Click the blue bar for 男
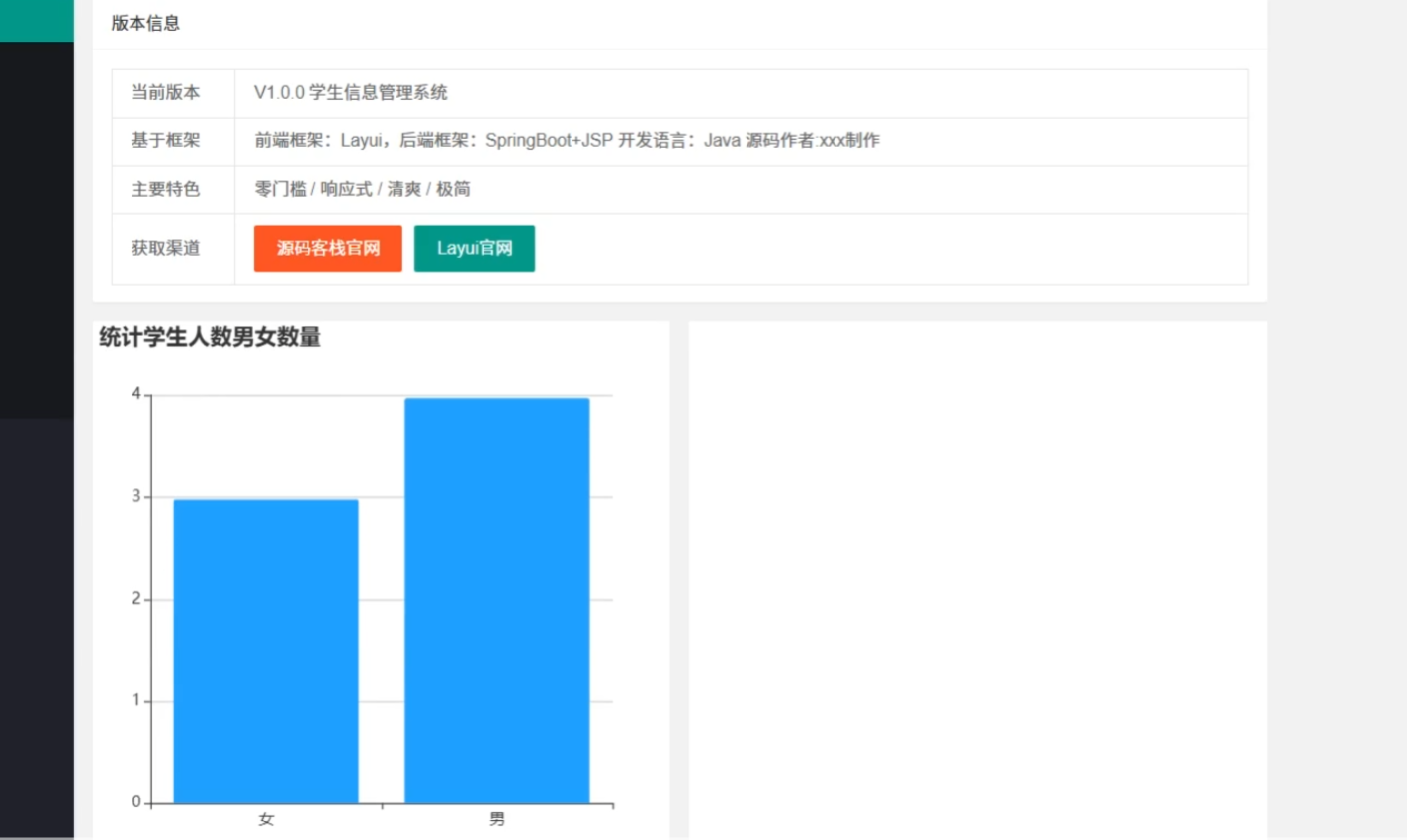This screenshot has width=1407, height=840. click(496, 603)
